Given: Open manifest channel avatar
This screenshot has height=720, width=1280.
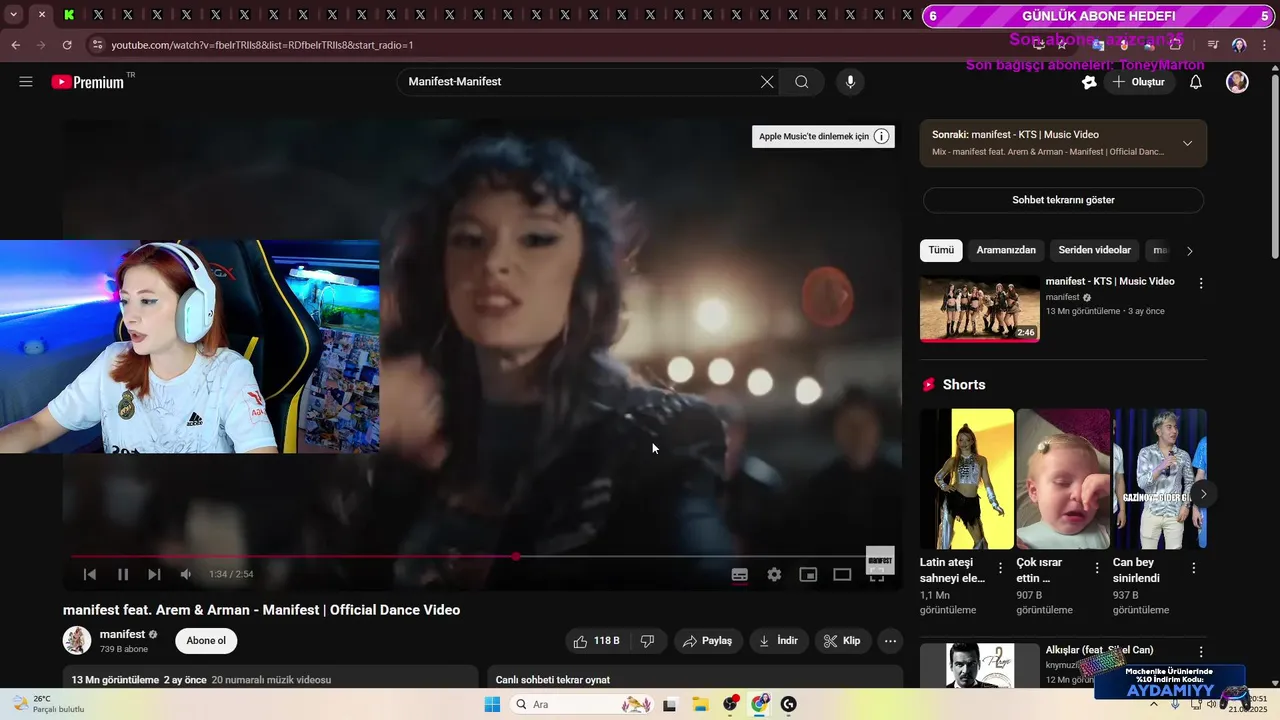Looking at the screenshot, I should (x=77, y=641).
